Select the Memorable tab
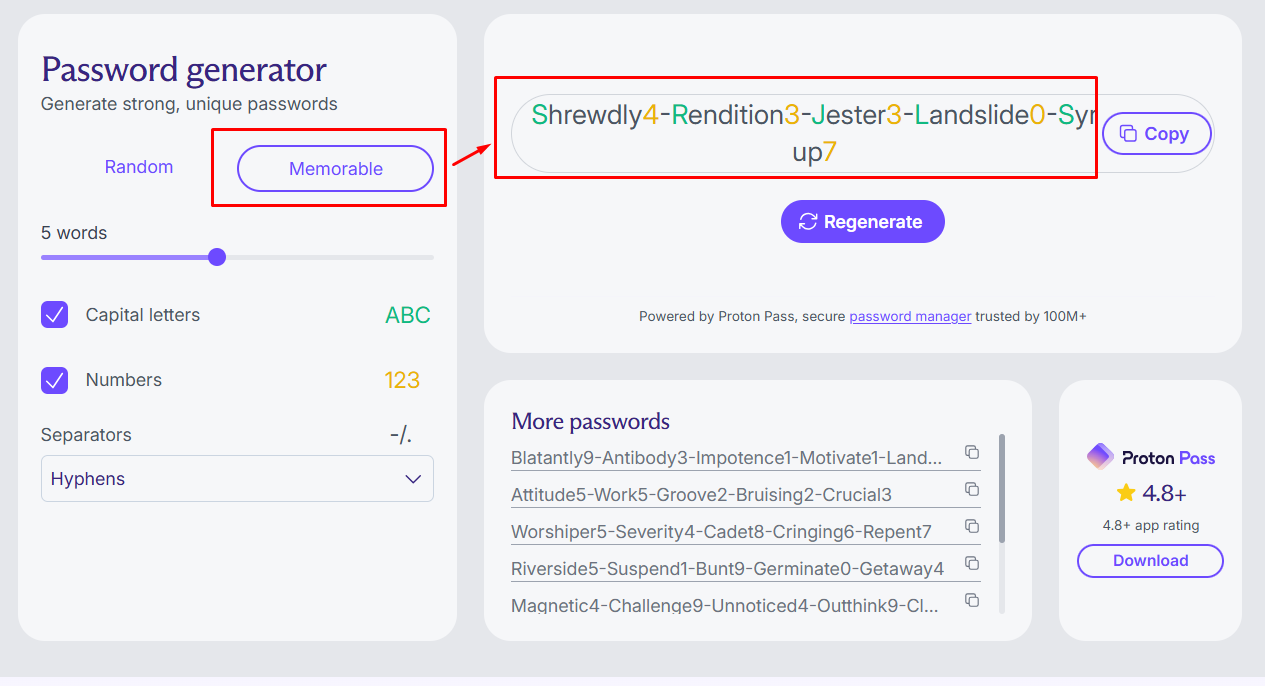The image size is (1265, 686). click(334, 168)
